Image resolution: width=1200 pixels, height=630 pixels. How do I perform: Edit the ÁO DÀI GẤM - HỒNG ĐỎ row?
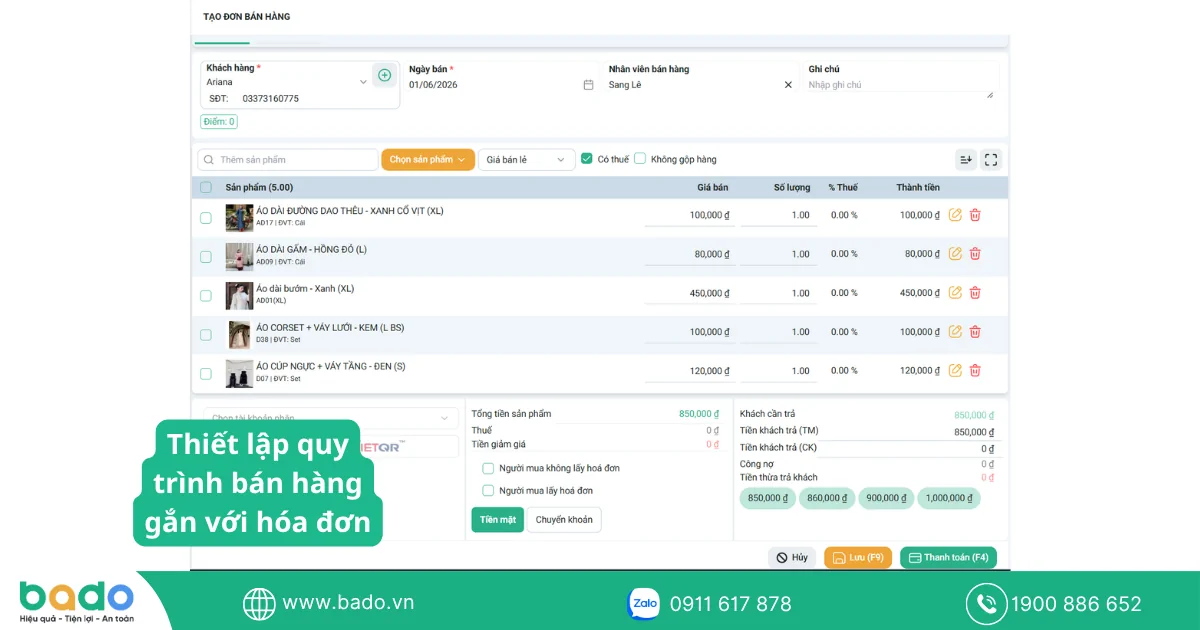pos(955,254)
